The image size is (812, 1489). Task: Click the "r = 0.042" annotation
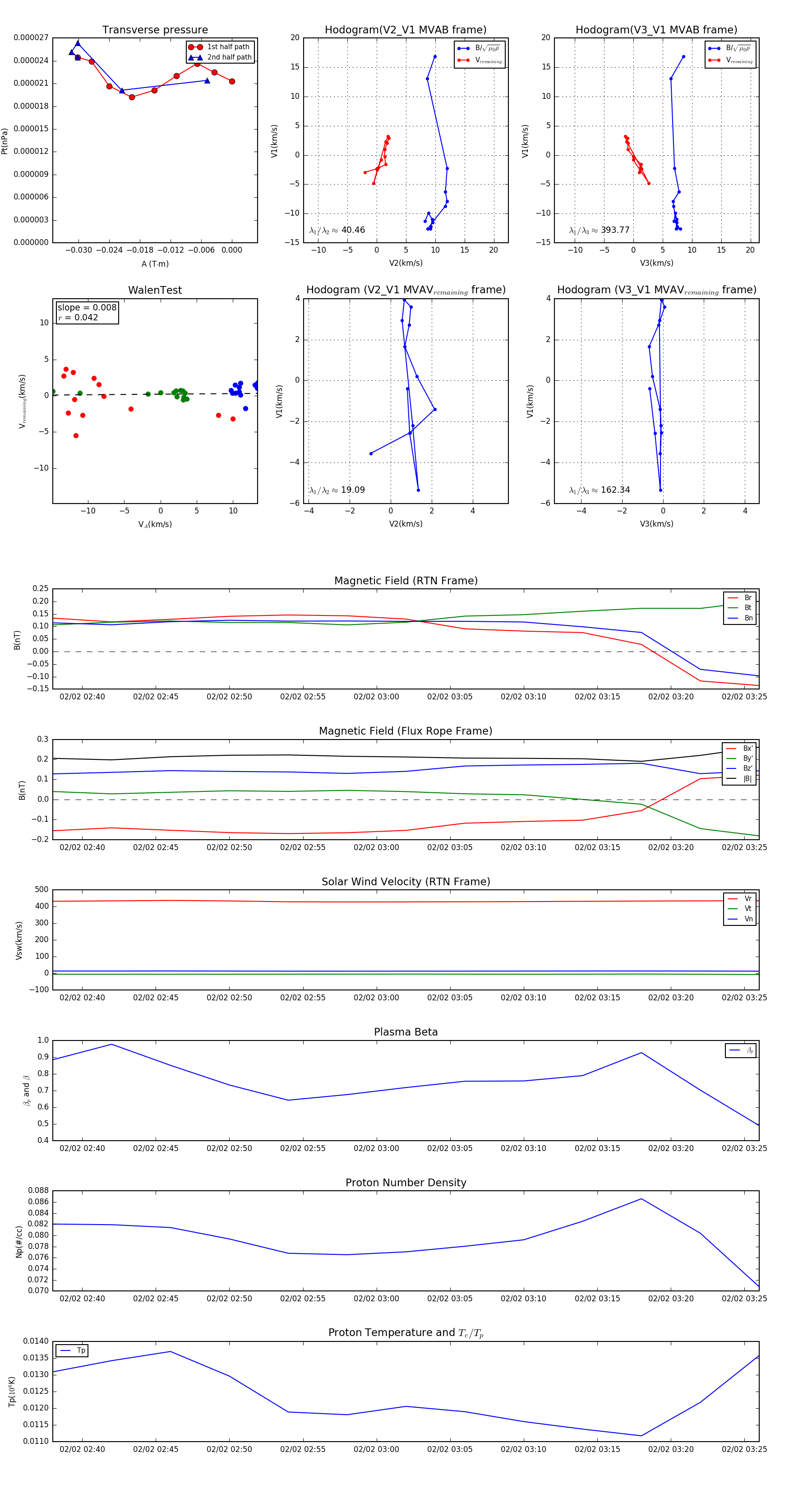click(x=78, y=317)
